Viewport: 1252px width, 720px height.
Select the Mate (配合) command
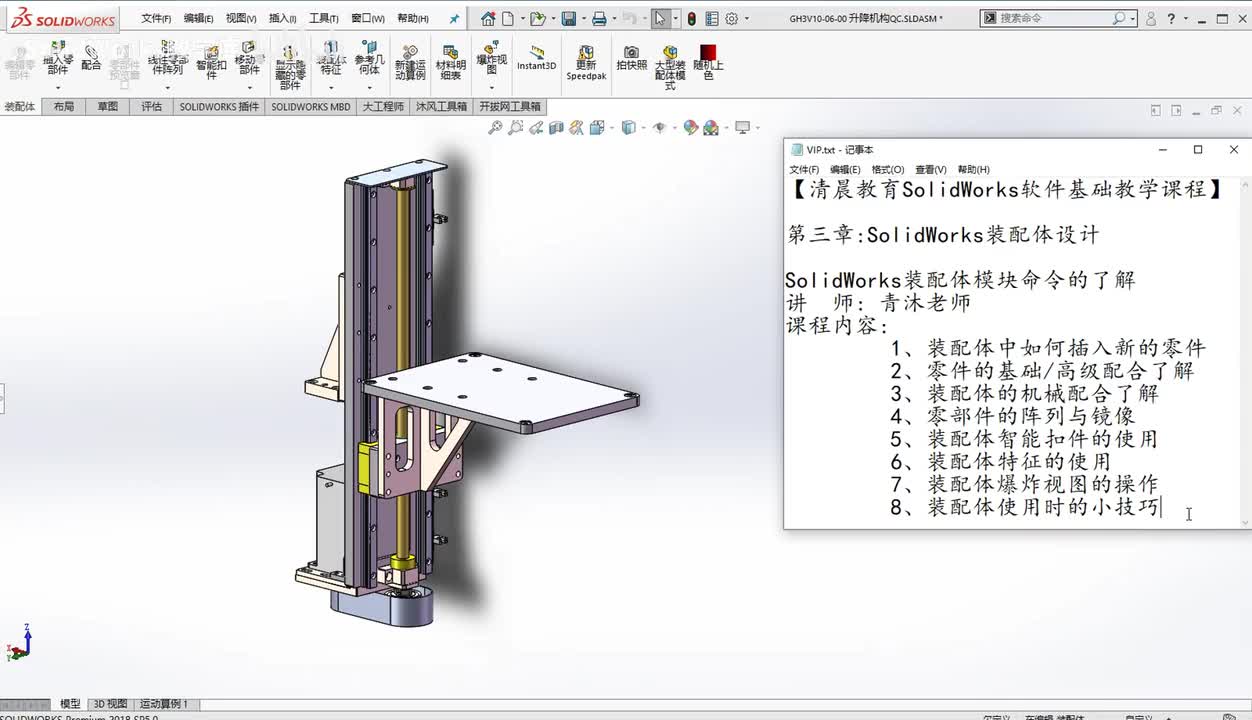tap(91, 57)
